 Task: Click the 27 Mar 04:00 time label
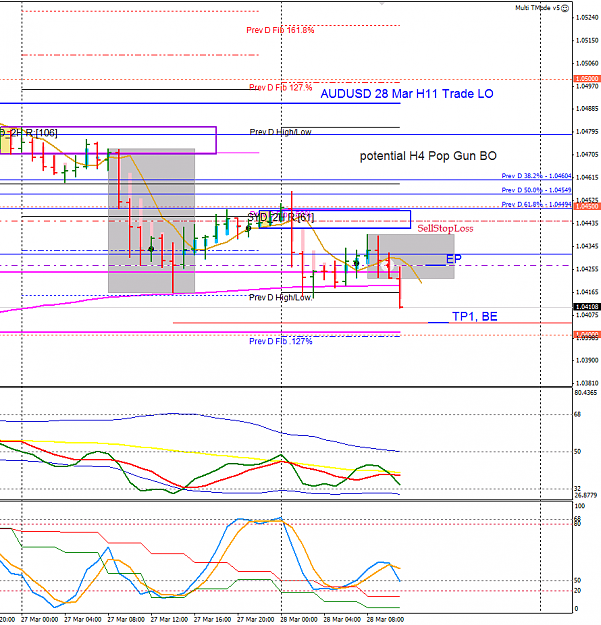click(82, 619)
